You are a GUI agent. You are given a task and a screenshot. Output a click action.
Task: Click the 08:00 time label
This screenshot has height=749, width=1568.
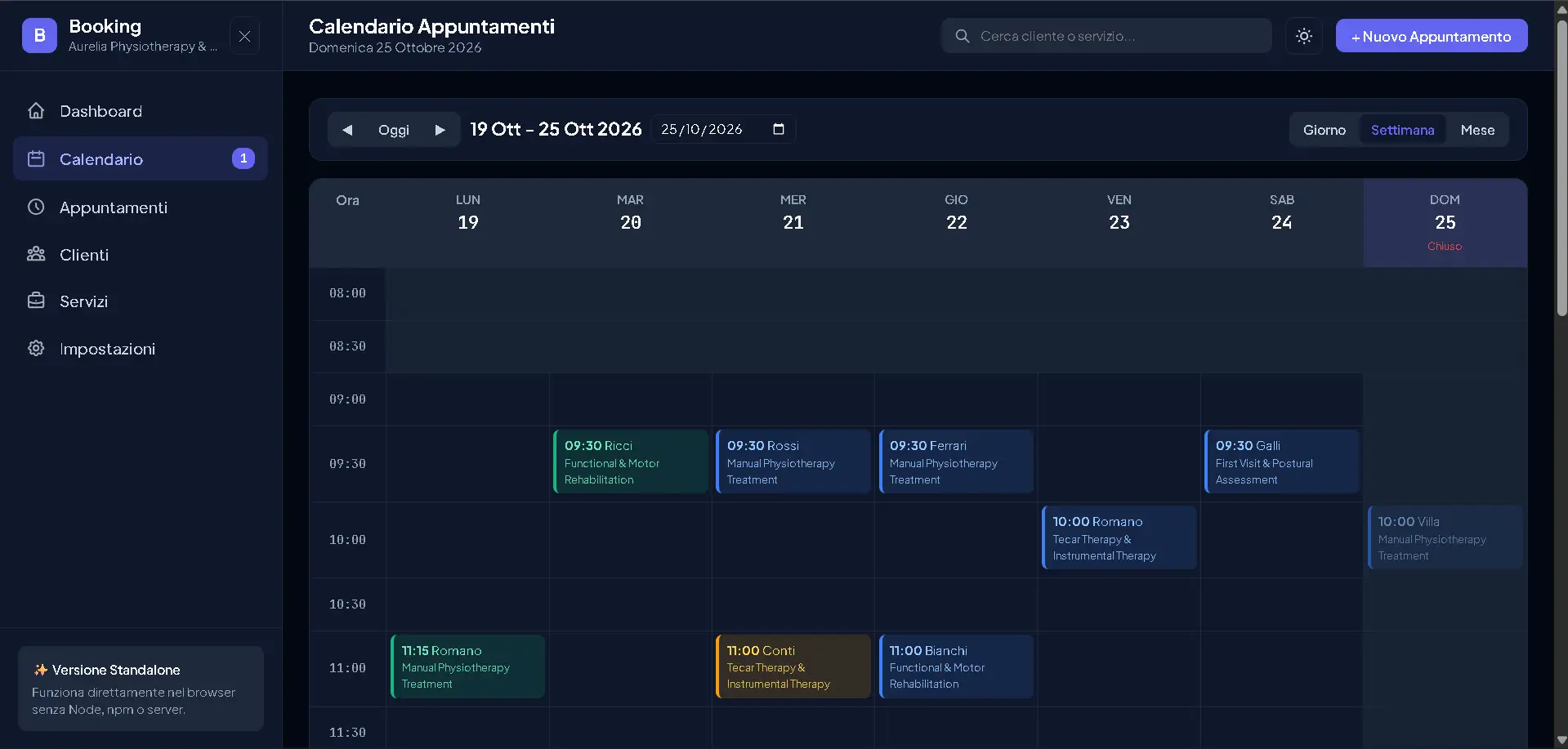coord(347,293)
